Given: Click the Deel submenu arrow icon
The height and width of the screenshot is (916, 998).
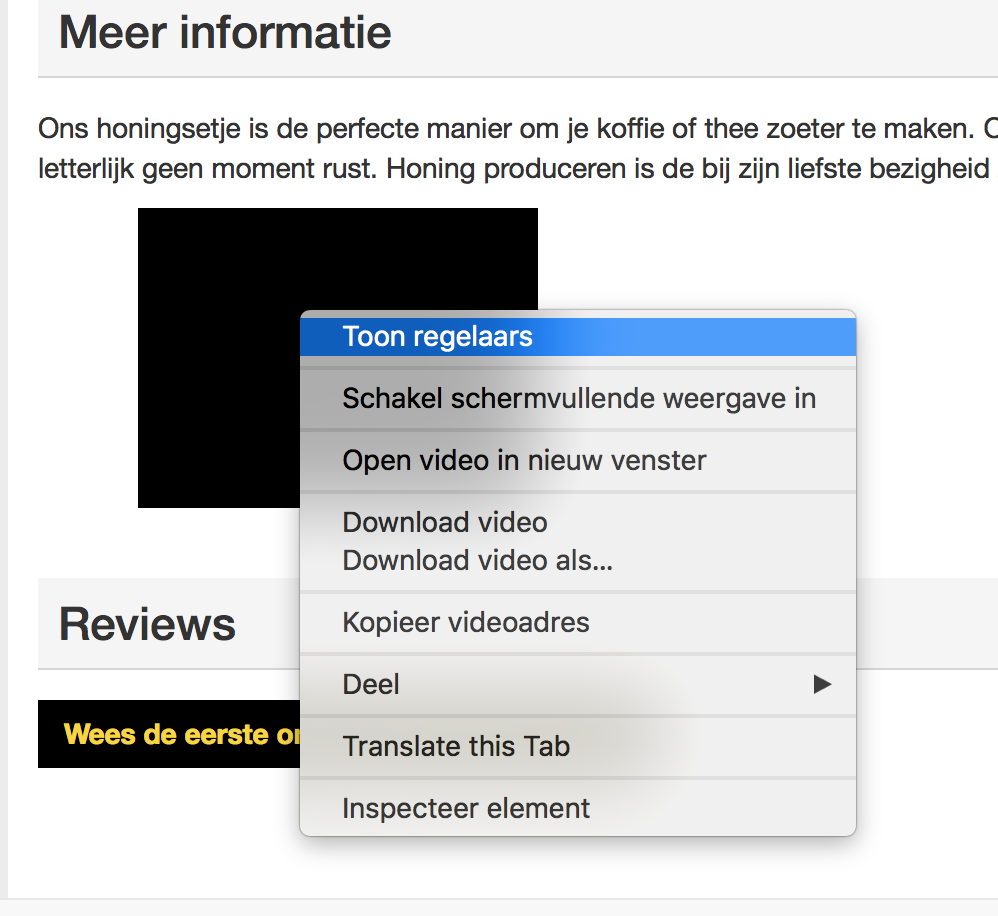Looking at the screenshot, I should (822, 685).
